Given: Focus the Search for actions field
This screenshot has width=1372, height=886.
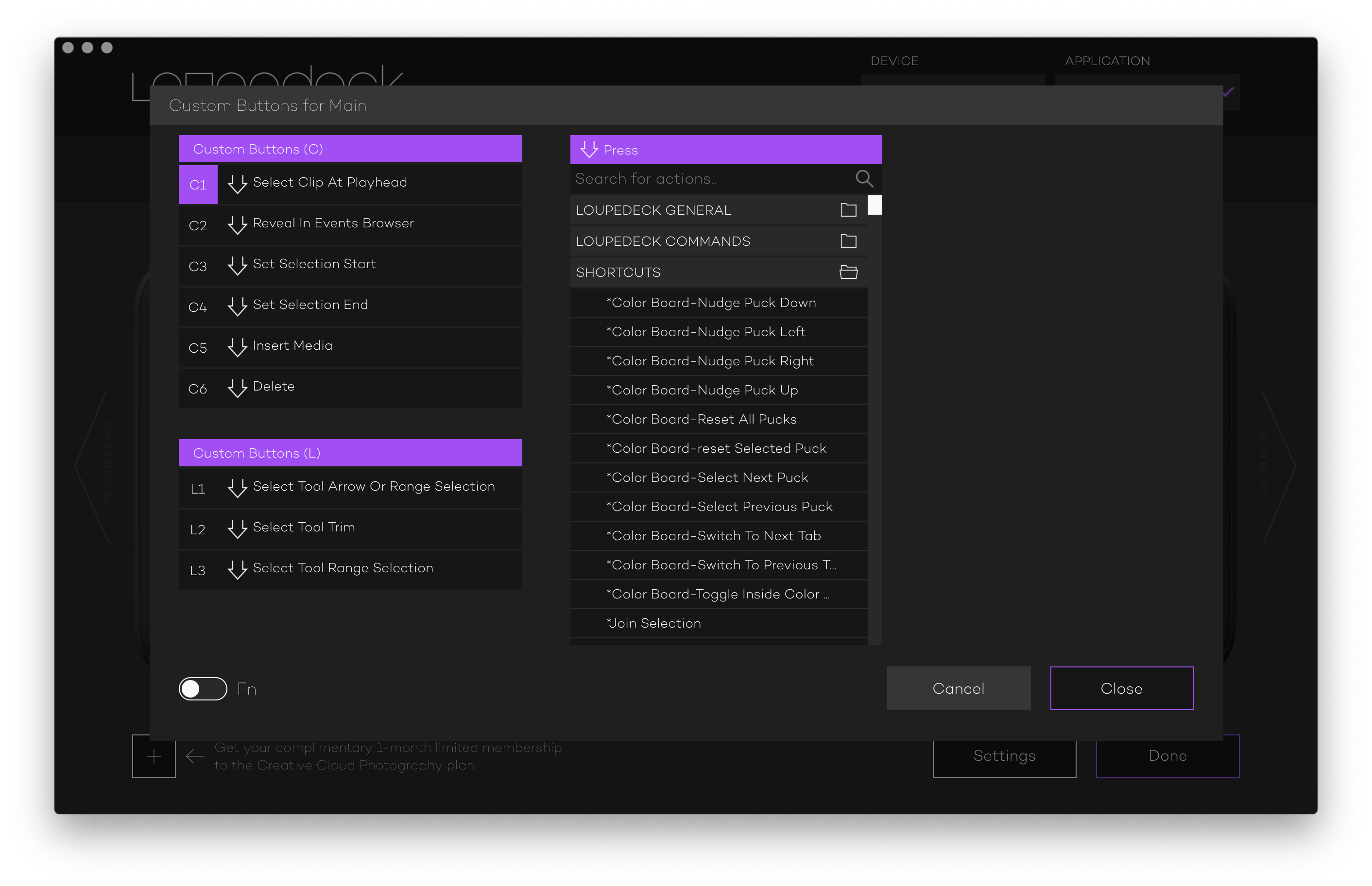Looking at the screenshot, I should 707,179.
